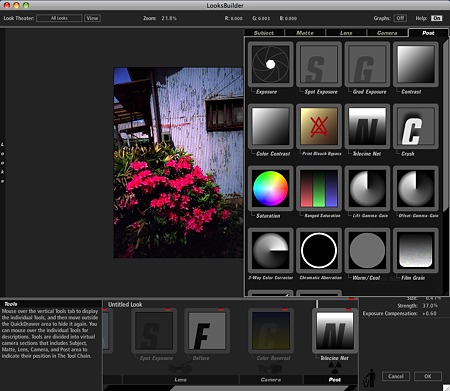Select the Film Grain tool
Viewport: 450px width, 391px height.
click(416, 250)
